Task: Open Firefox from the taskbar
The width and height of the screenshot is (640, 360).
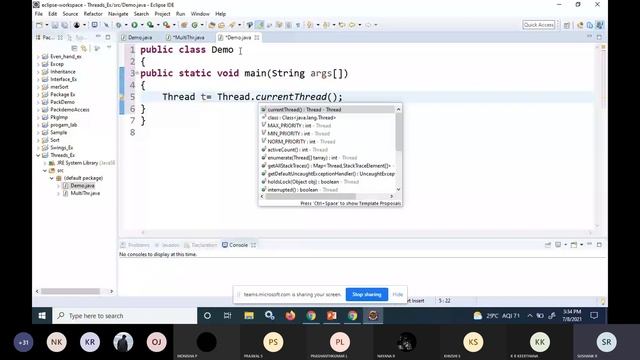Action: pos(290,316)
